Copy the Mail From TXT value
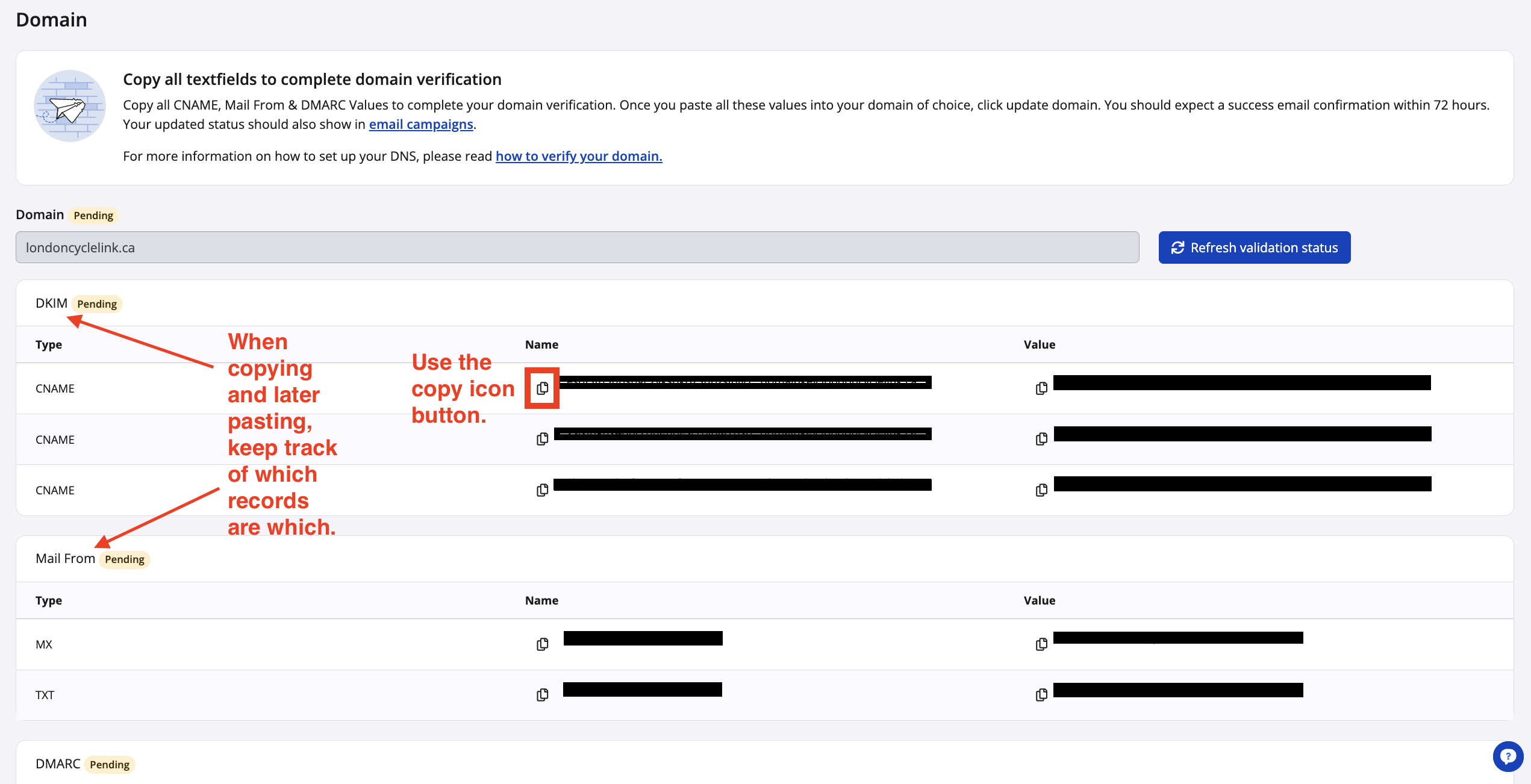Viewport: 1531px width, 784px height. point(1041,695)
